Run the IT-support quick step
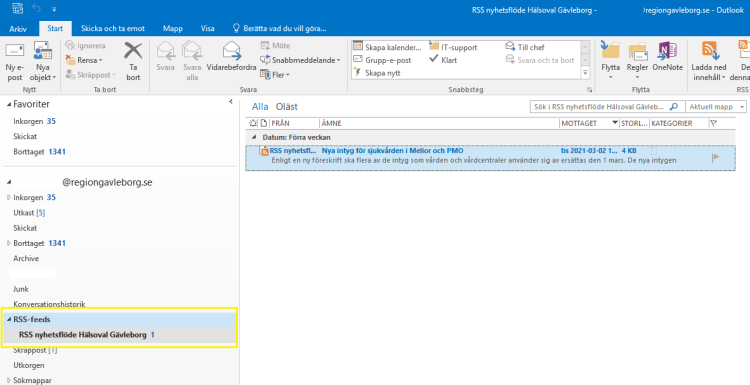This screenshot has width=750, height=385. point(453,47)
